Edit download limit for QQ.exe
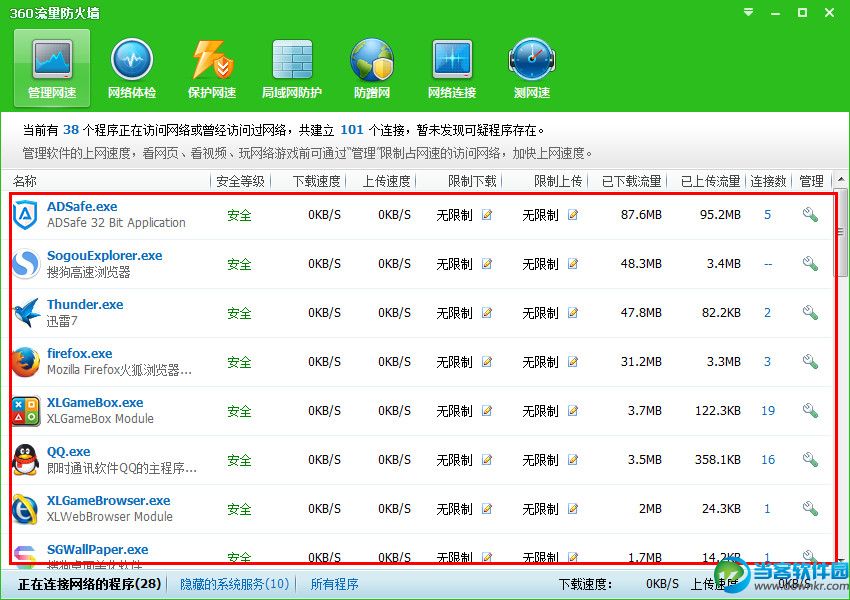The height and width of the screenshot is (600, 850). [x=487, y=460]
